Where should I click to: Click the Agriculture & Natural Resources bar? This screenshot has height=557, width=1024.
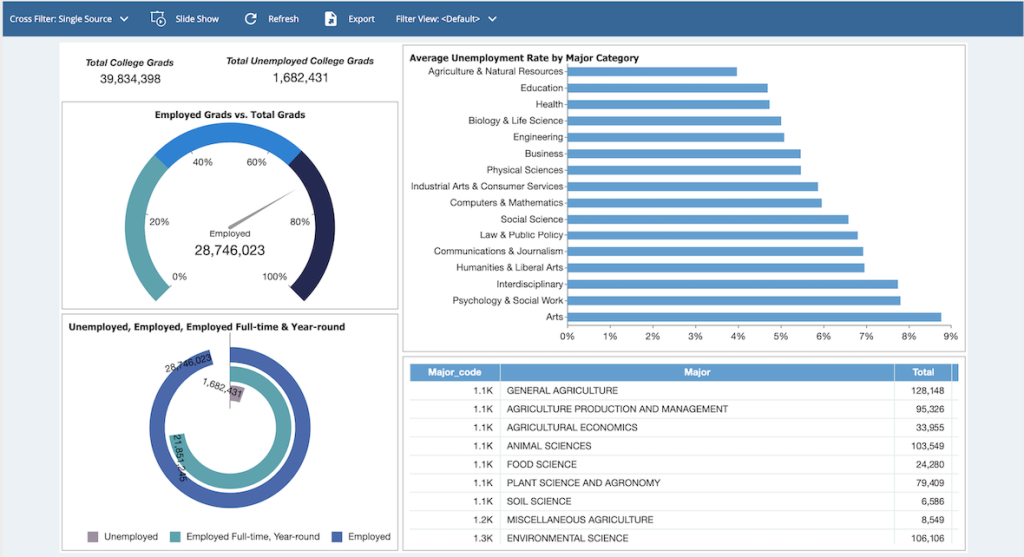[x=652, y=72]
